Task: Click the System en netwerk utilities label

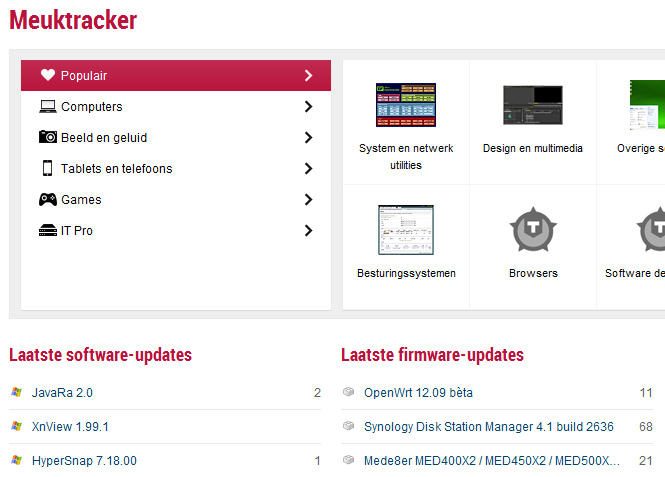Action: point(406,156)
